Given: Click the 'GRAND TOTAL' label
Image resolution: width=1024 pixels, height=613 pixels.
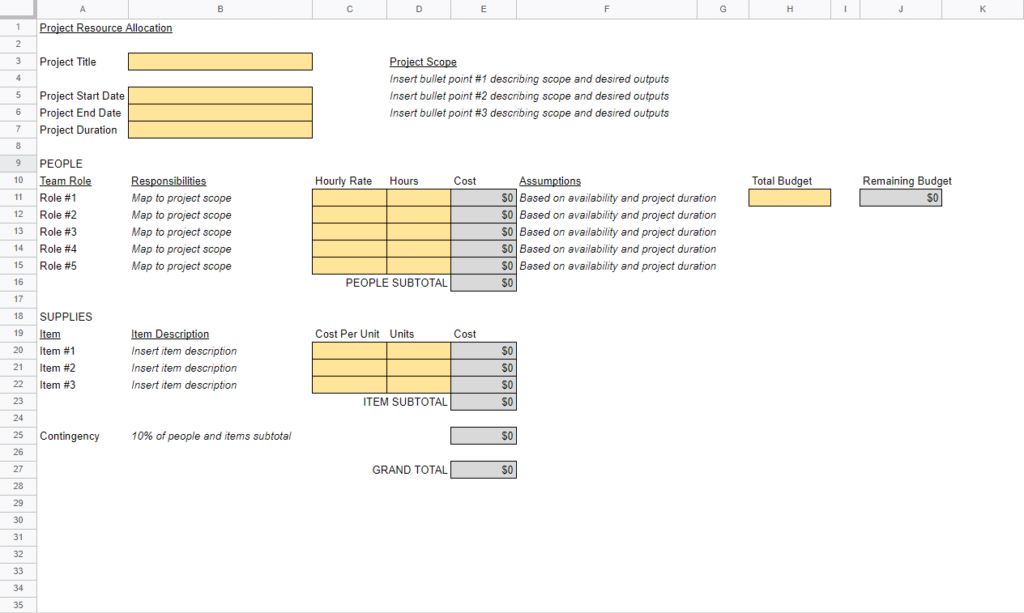Looking at the screenshot, I should [x=409, y=469].
